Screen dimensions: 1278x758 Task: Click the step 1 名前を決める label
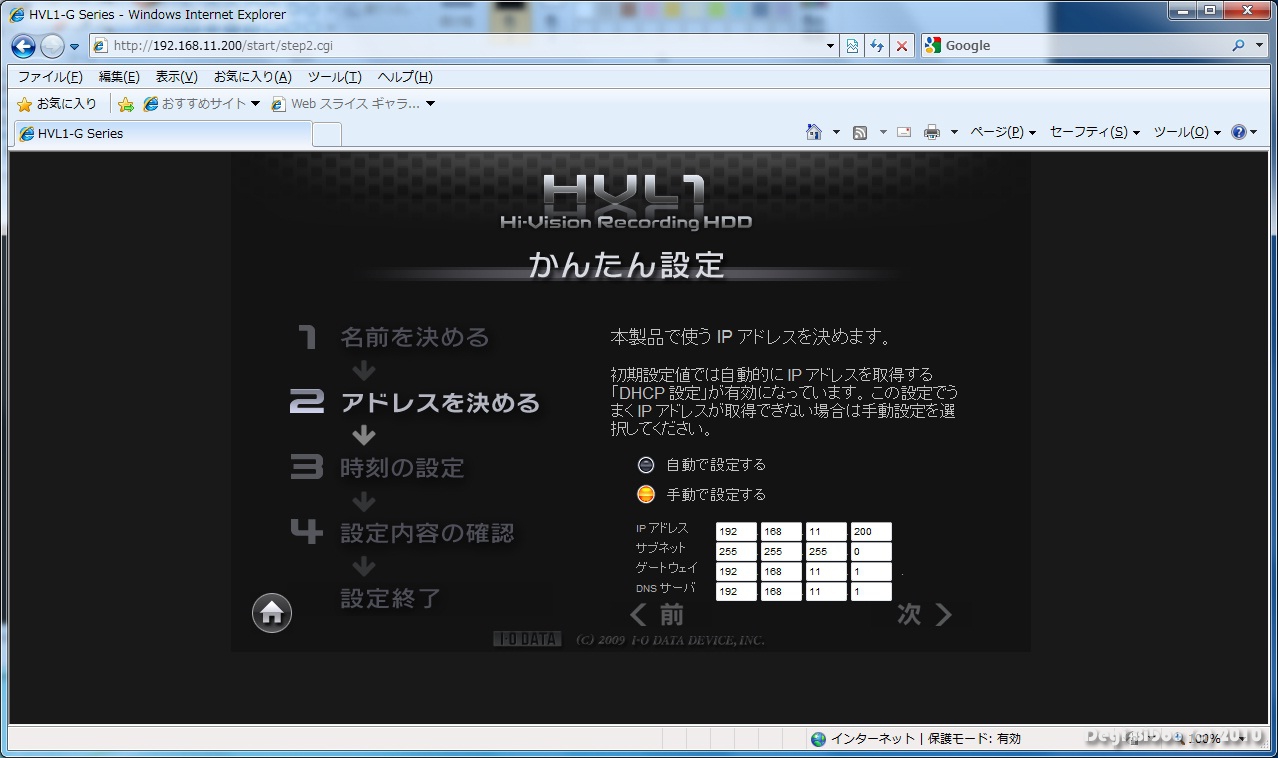(415, 338)
